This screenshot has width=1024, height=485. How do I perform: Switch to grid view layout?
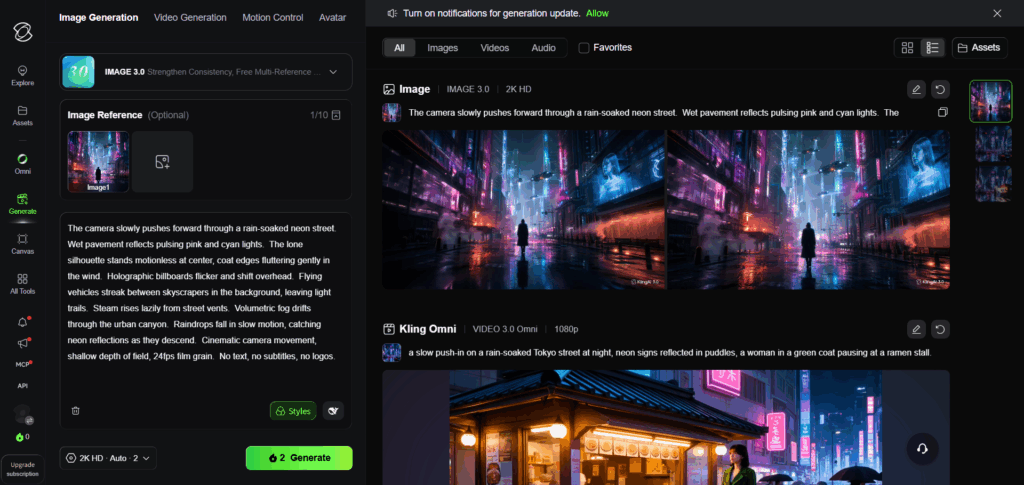(x=907, y=48)
